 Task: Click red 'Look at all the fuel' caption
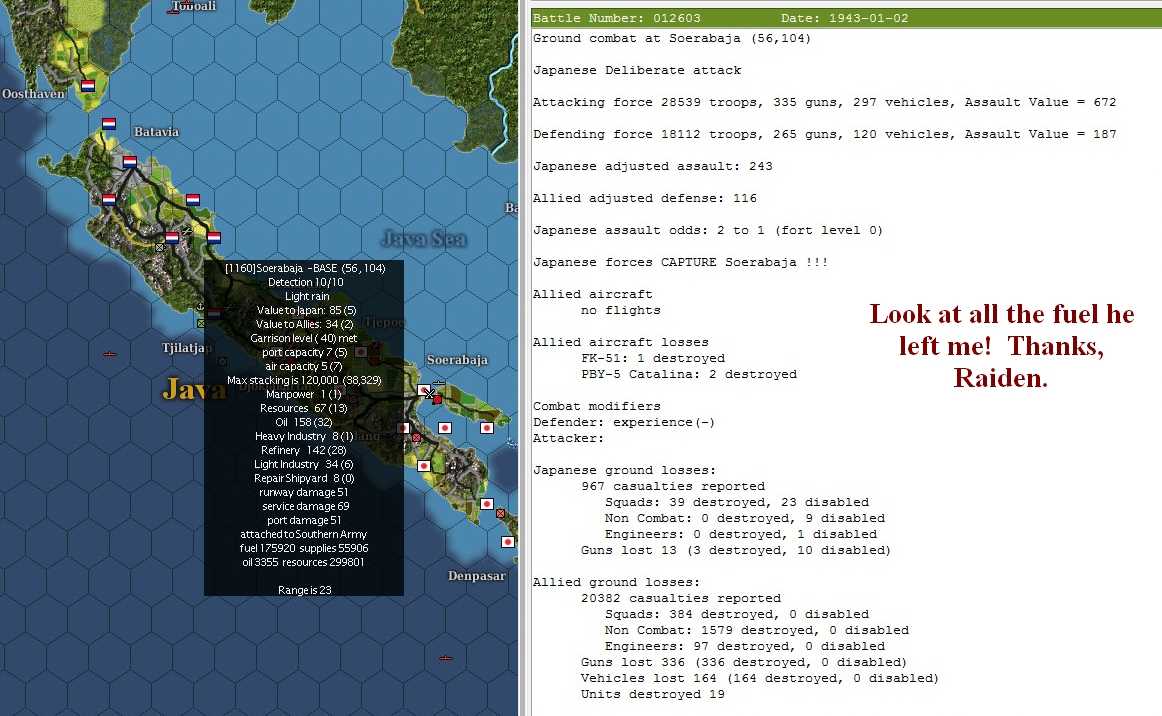point(1001,346)
